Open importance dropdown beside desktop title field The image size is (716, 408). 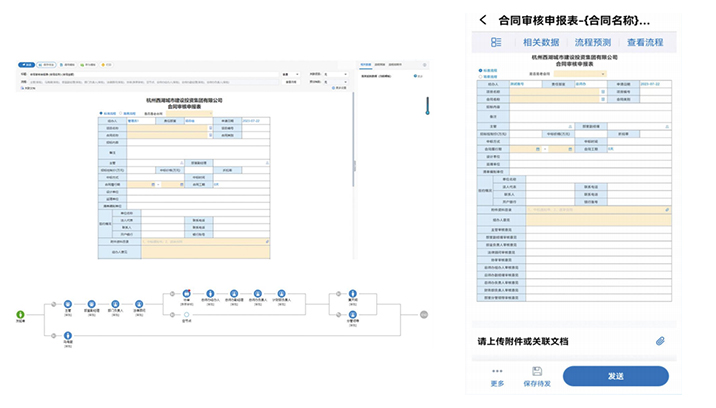pyautogui.click(x=290, y=74)
